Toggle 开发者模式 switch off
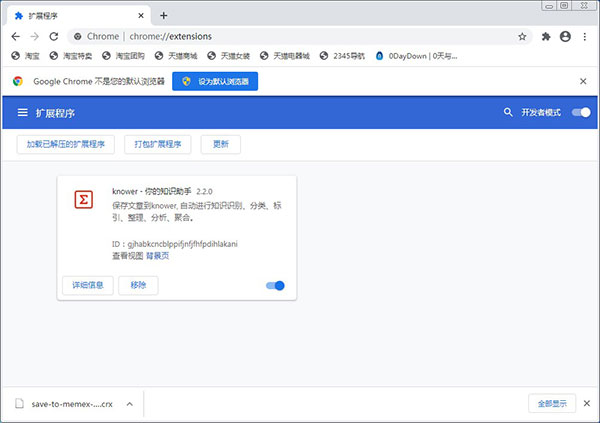600x423 pixels. click(581, 112)
